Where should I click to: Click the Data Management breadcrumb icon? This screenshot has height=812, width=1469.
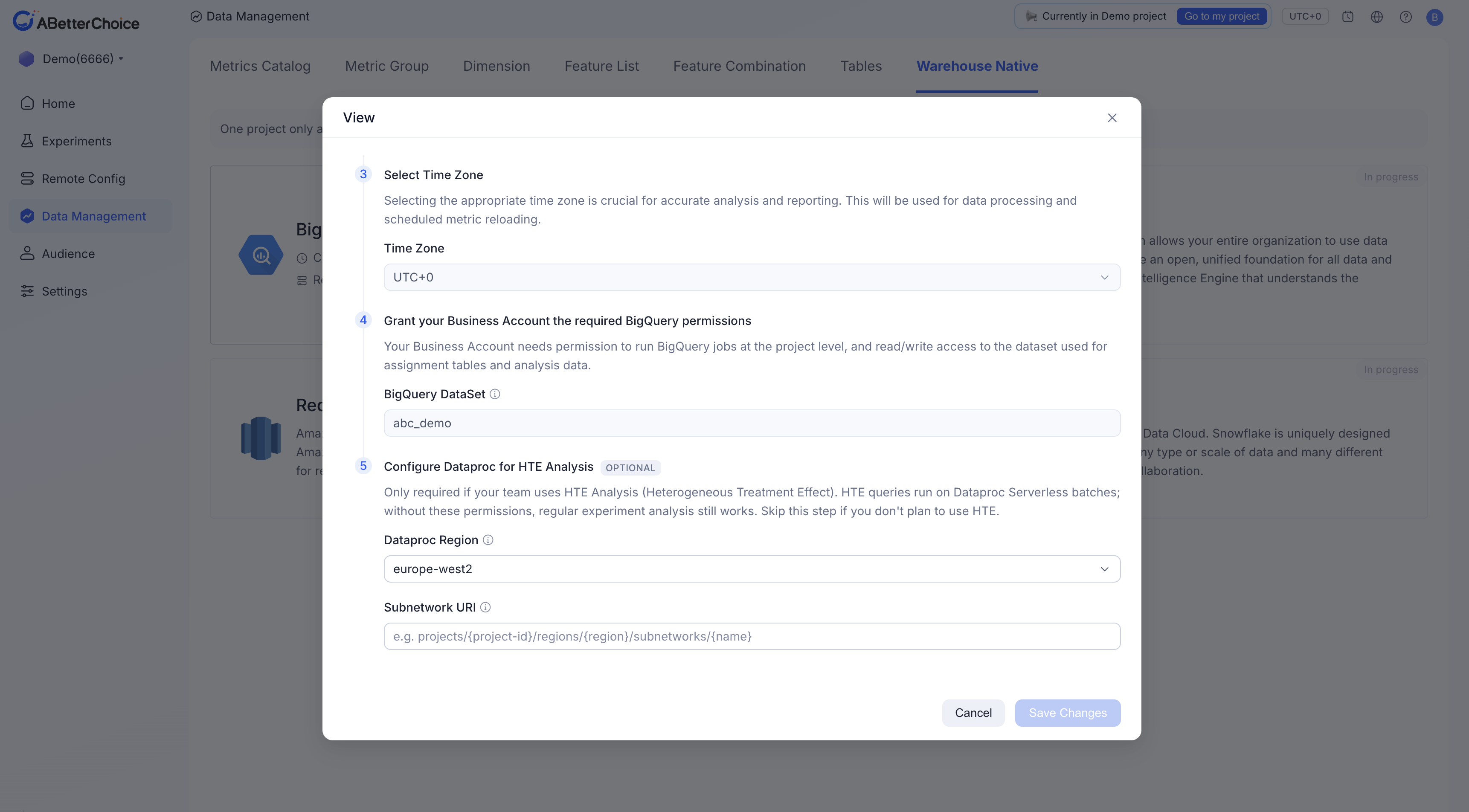click(x=196, y=17)
